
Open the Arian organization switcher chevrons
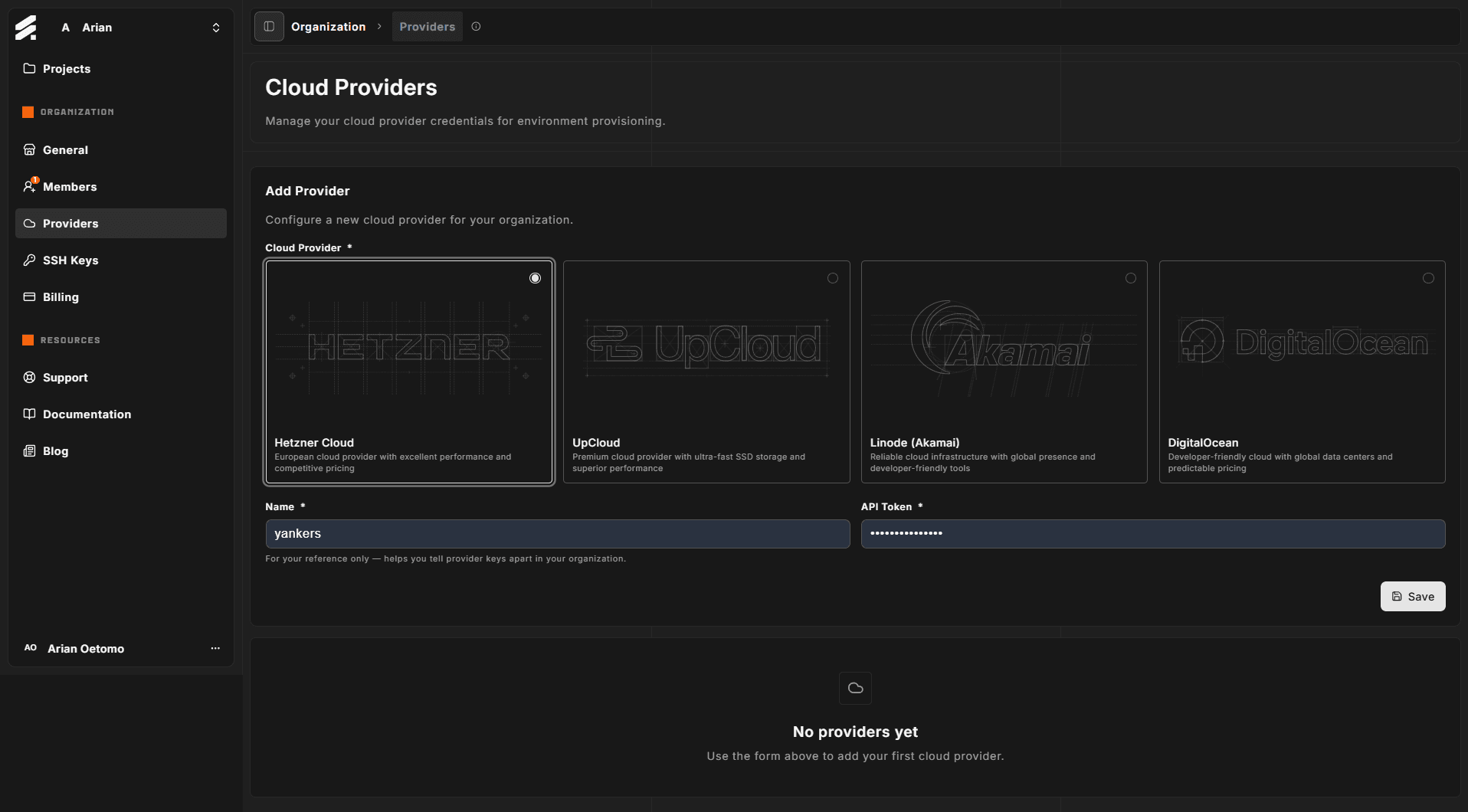click(x=216, y=28)
